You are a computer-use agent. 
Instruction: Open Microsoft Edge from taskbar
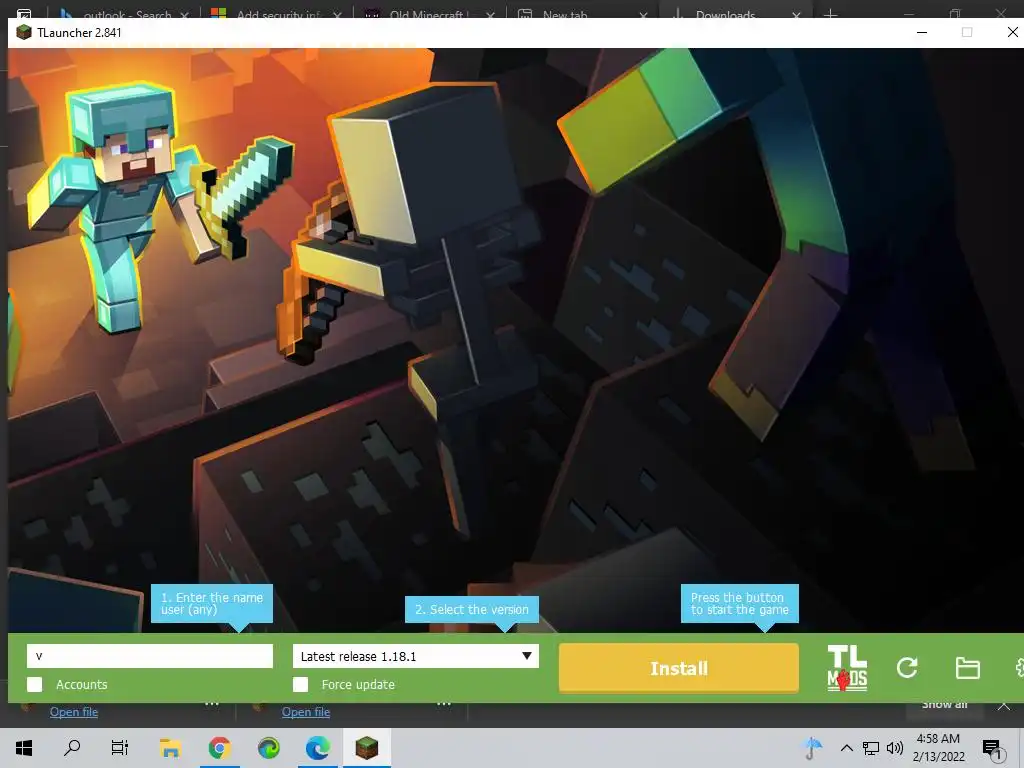(317, 747)
